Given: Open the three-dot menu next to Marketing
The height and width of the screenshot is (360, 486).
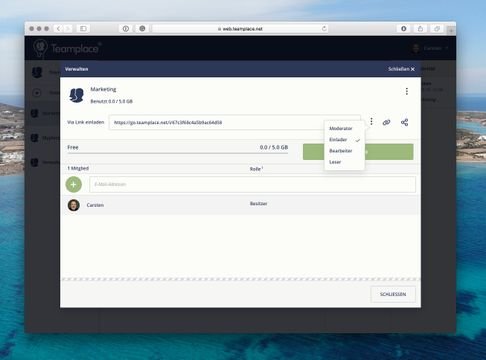Looking at the screenshot, I should tap(407, 91).
